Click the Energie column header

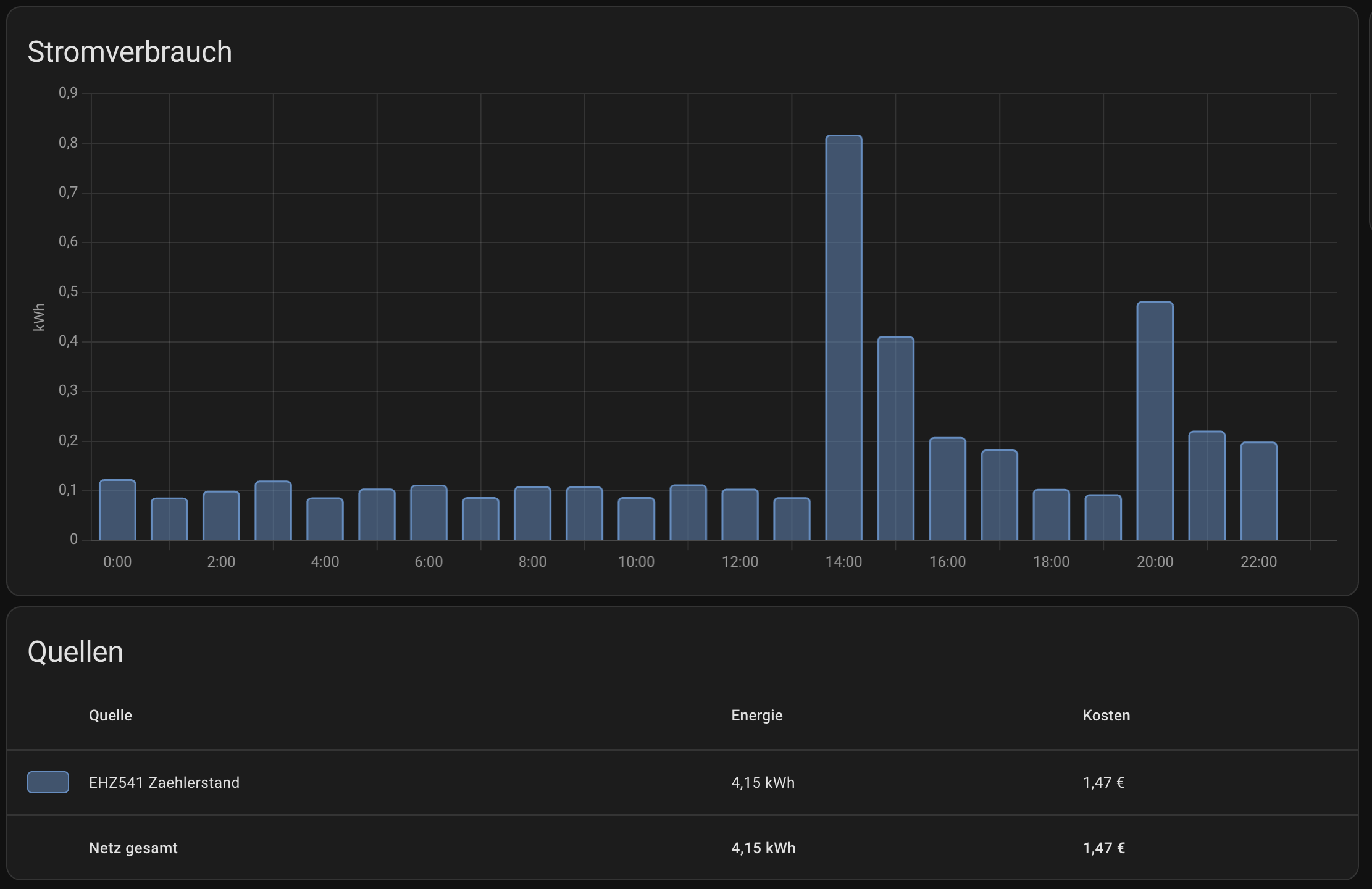tap(756, 716)
